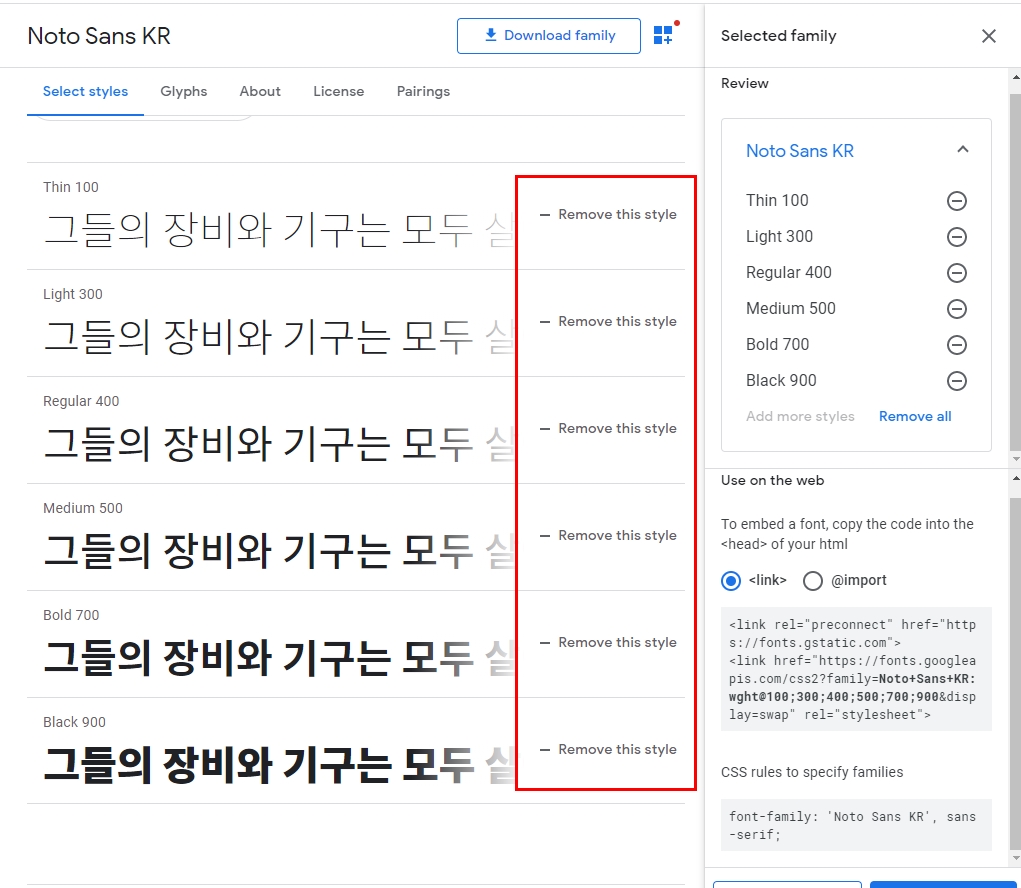Click the Light 300 preview text

click(x=279, y=337)
